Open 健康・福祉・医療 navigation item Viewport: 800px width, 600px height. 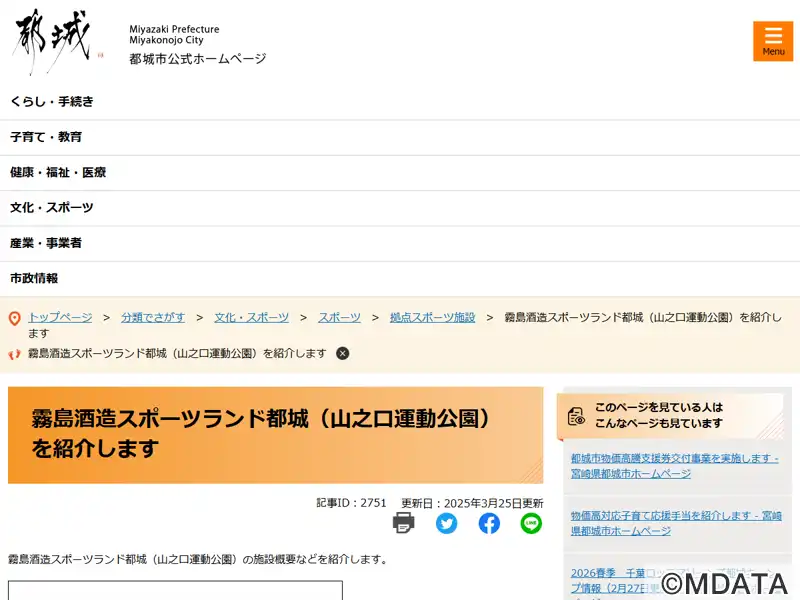(400, 172)
